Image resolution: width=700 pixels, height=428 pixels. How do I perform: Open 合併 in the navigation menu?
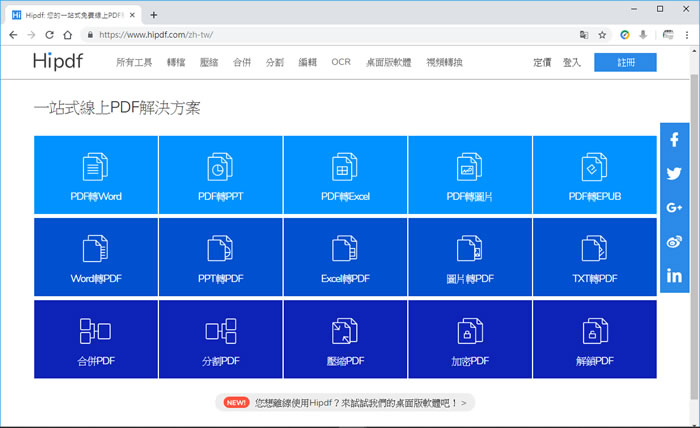click(x=242, y=62)
